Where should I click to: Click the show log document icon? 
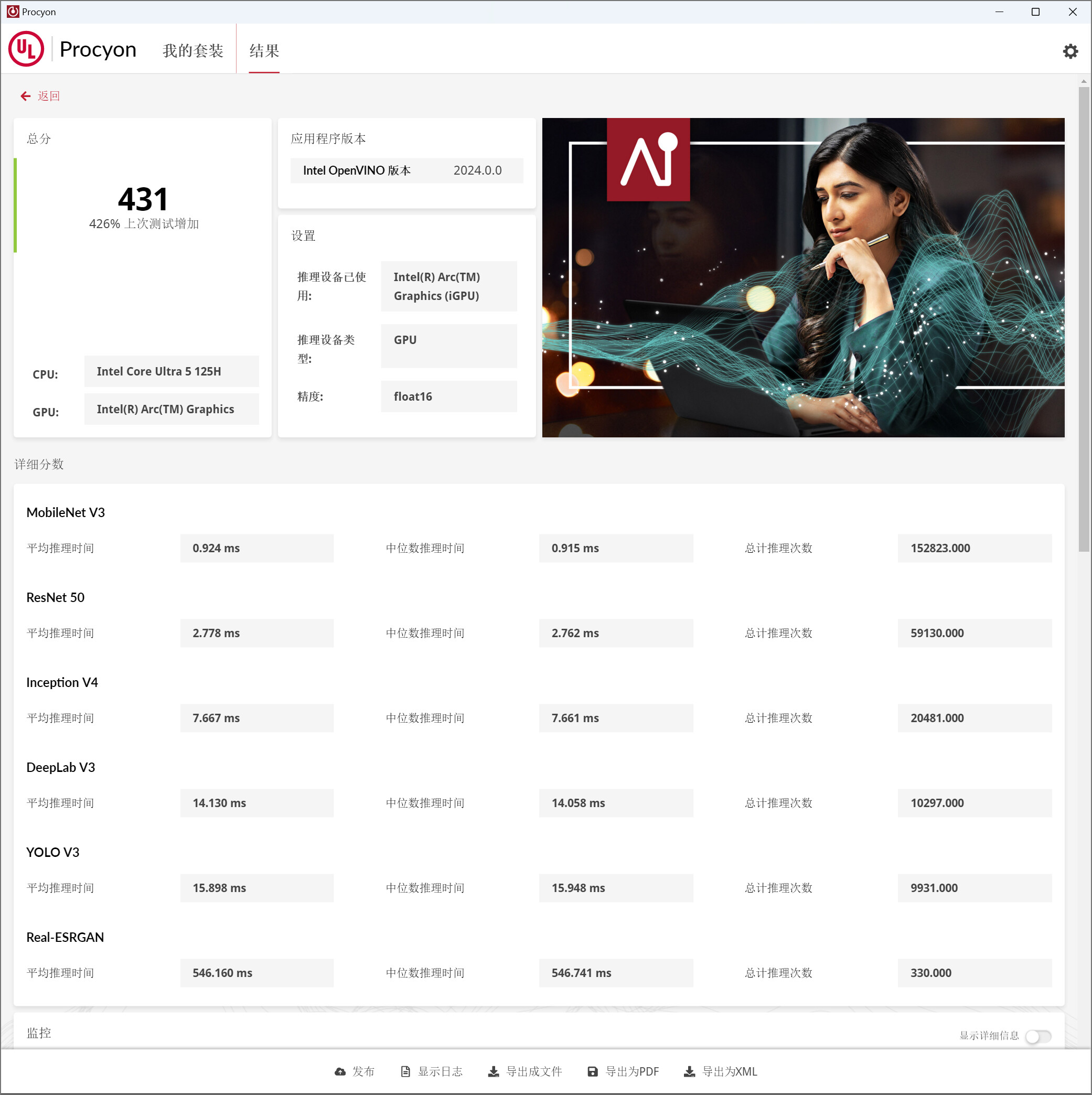tap(405, 1071)
